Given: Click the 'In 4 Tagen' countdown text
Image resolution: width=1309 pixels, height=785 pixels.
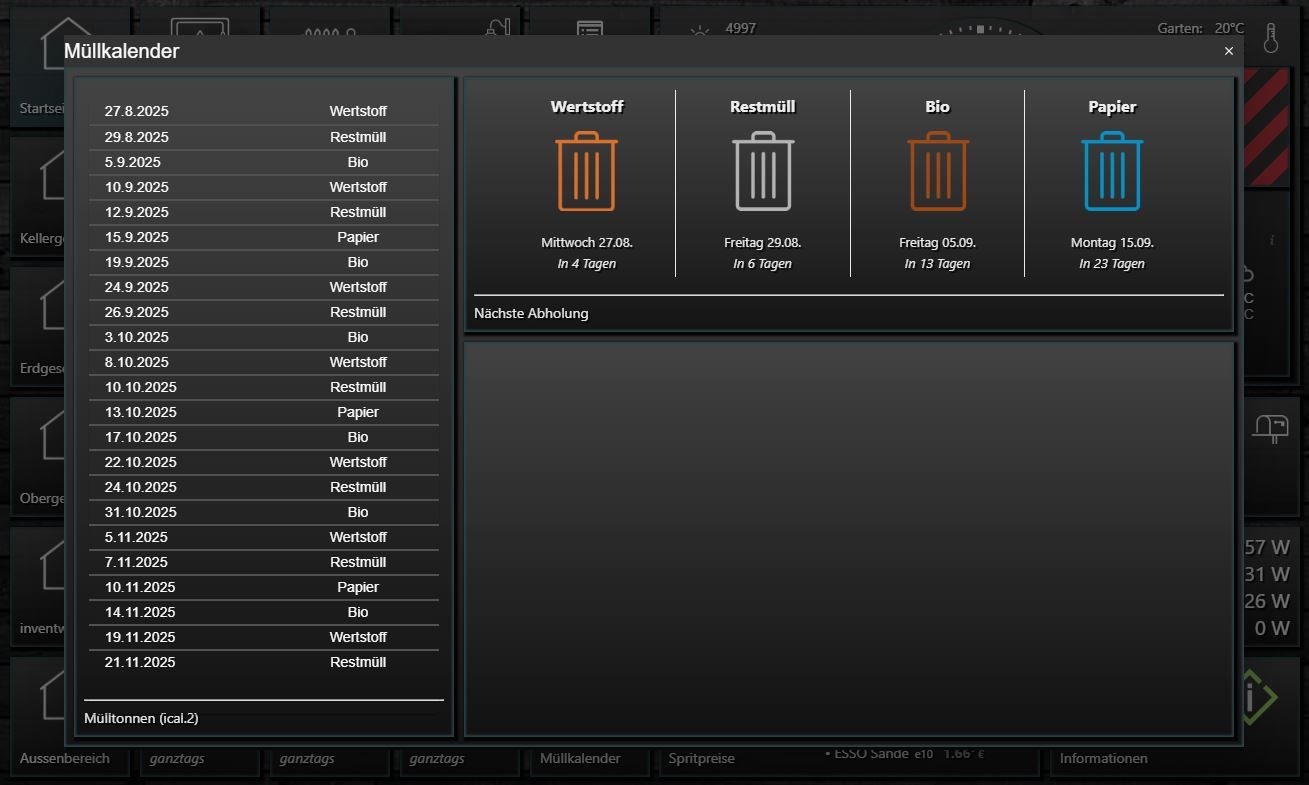Looking at the screenshot, I should tap(587, 264).
